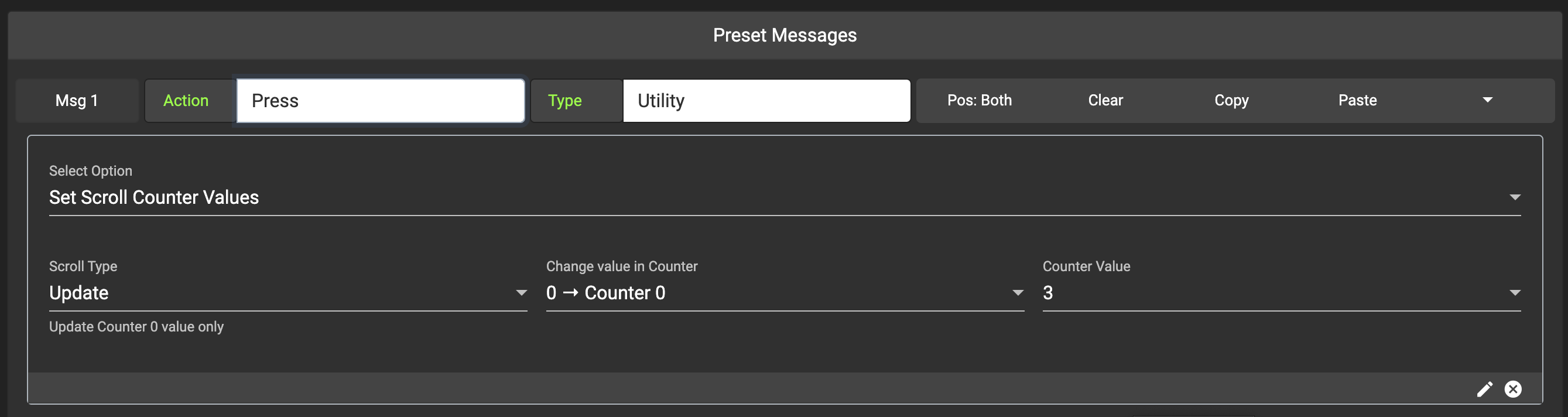
Task: Select the Msg 1 tab
Action: (x=77, y=101)
